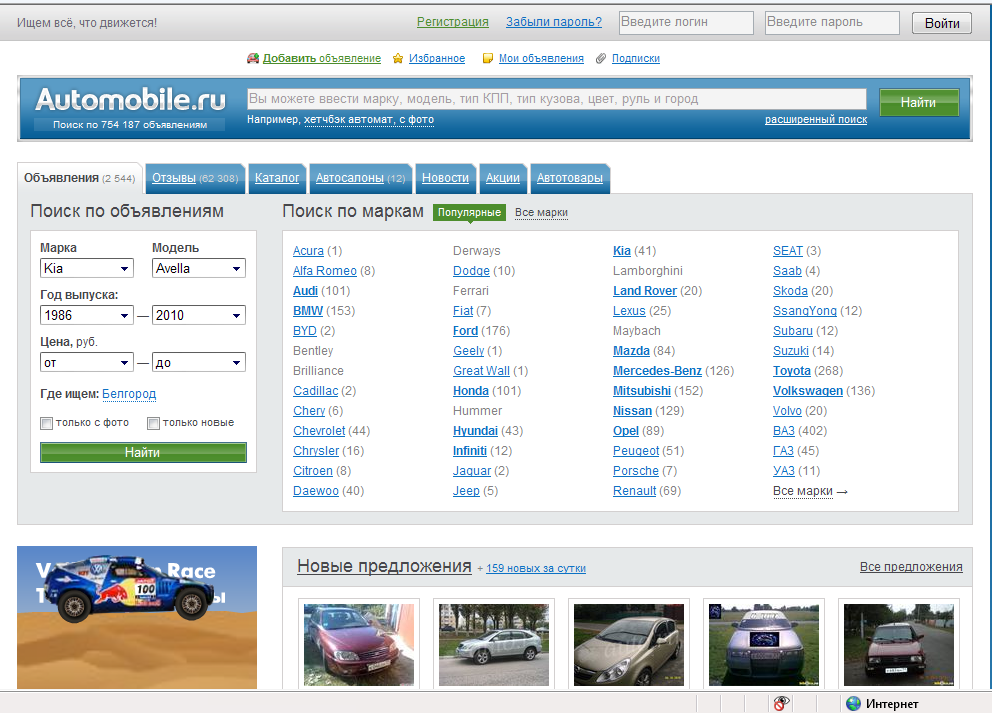This screenshot has width=992, height=713.
Task: Open the Volkswagen brand link
Action: 807,391
